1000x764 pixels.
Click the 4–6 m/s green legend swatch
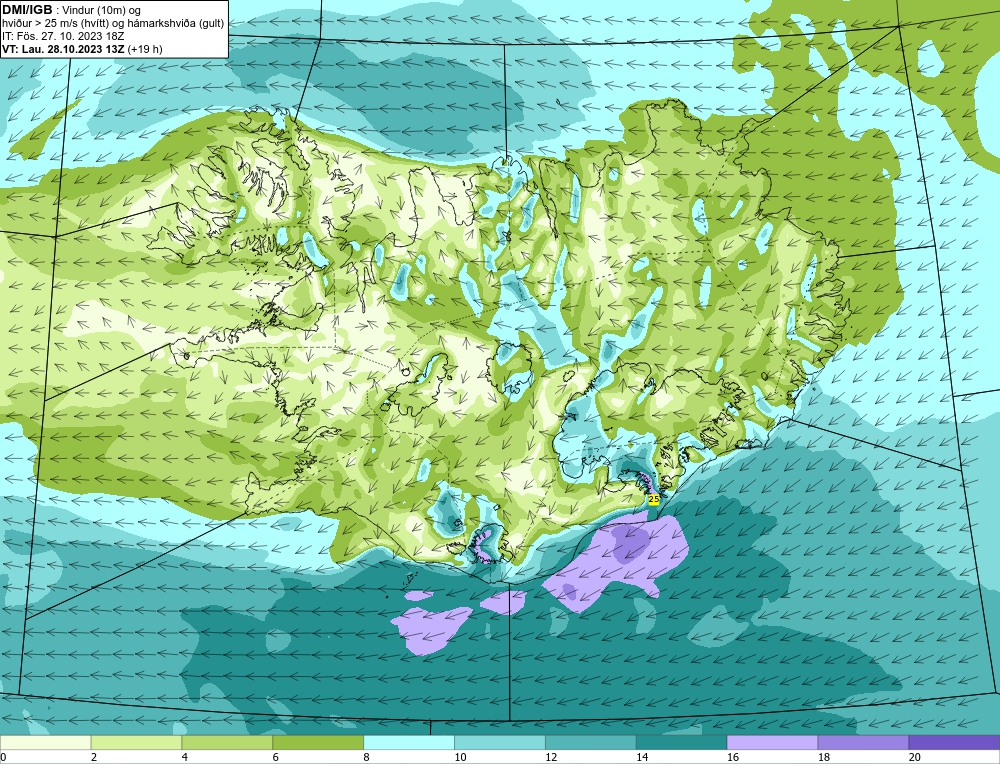227,742
